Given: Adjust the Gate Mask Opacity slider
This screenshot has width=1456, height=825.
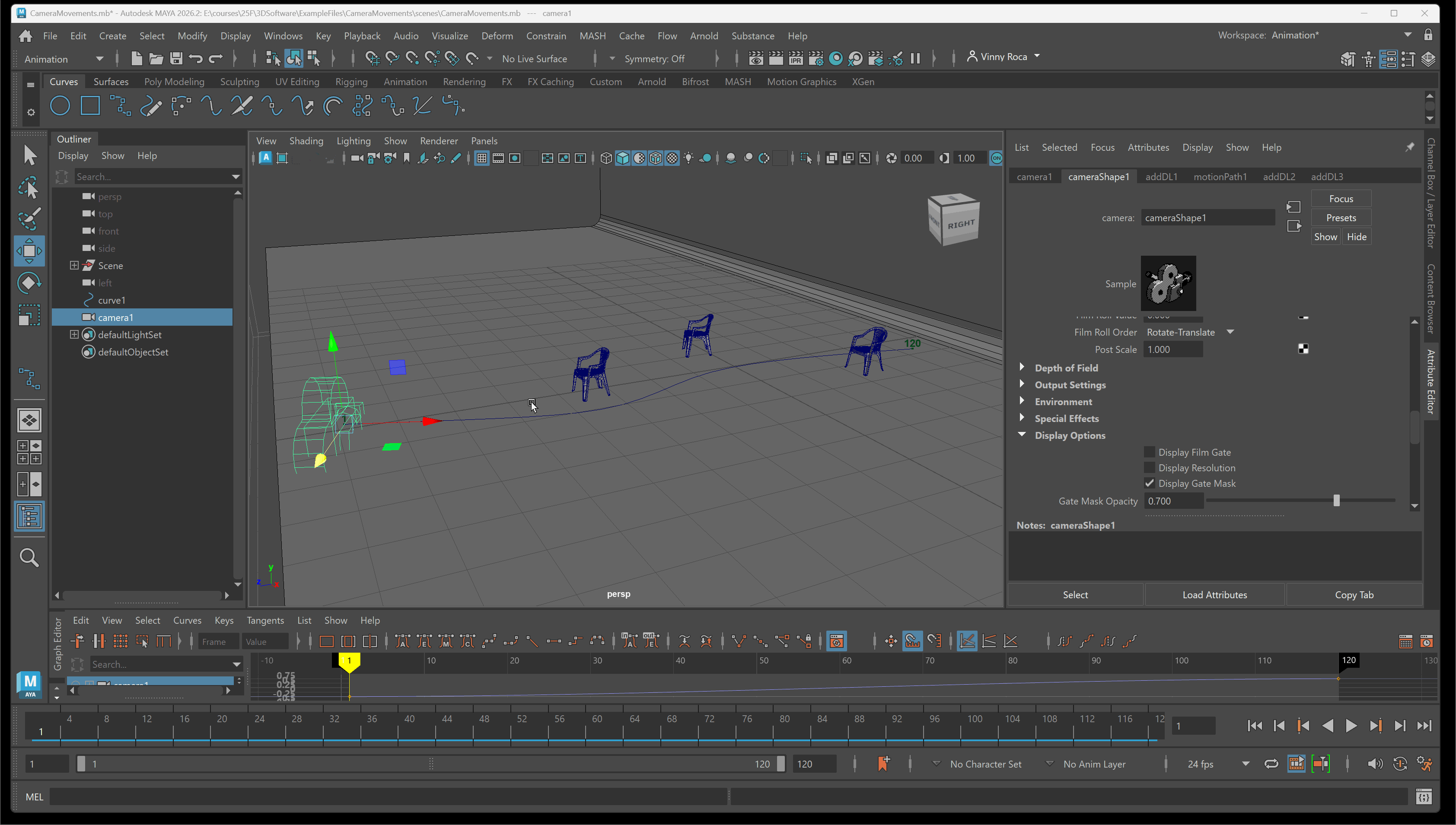Looking at the screenshot, I should point(1336,501).
